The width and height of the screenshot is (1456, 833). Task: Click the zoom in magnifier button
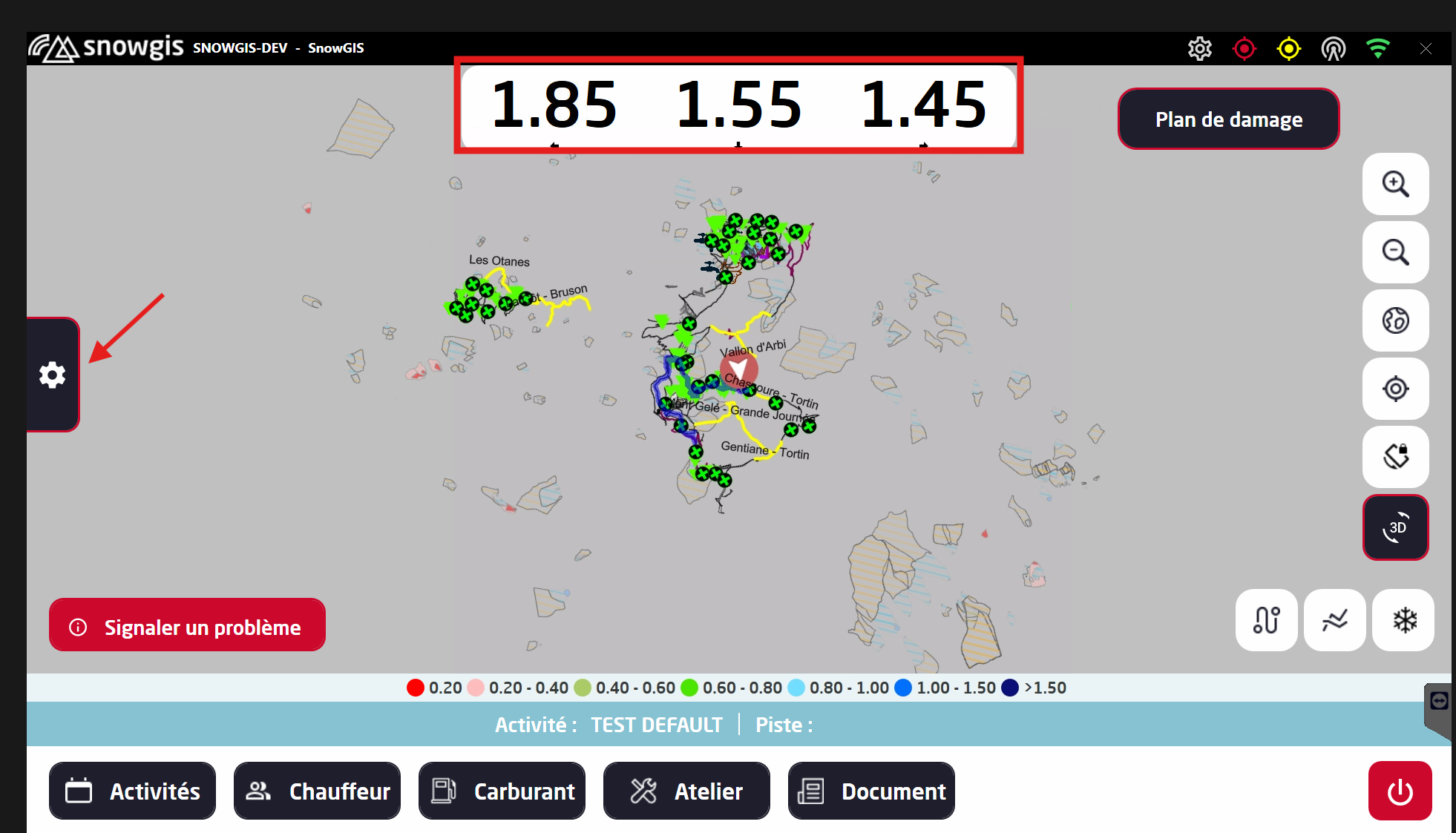(x=1395, y=184)
